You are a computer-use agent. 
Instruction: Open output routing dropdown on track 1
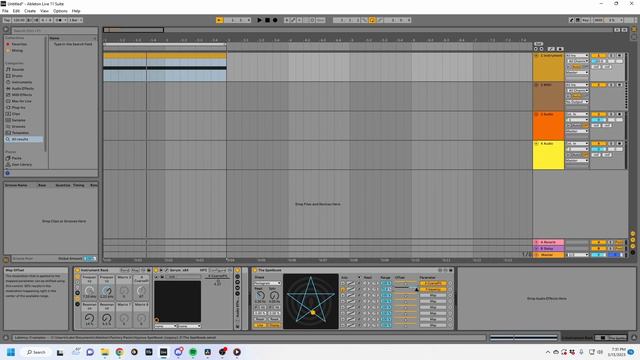[x=577, y=73]
